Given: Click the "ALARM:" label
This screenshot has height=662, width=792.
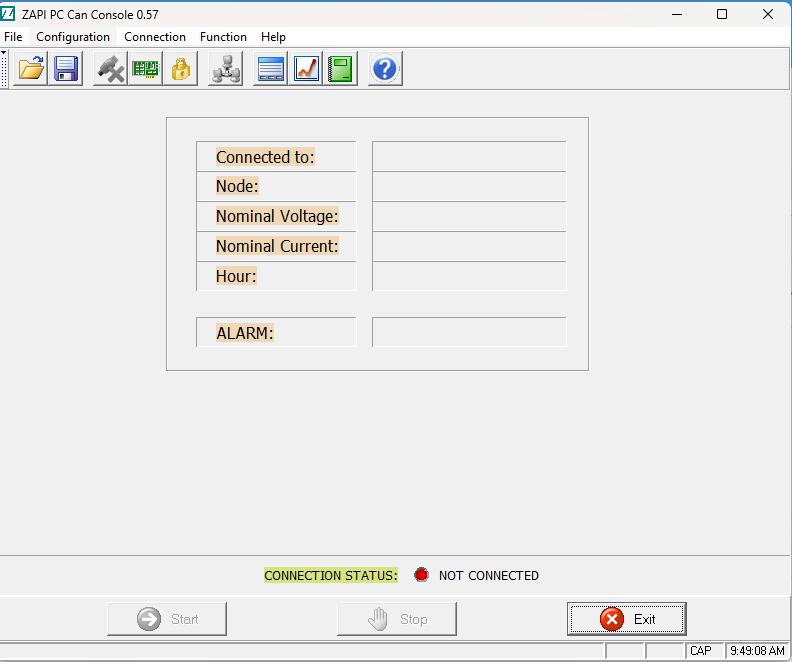Looking at the screenshot, I should coord(244,333).
